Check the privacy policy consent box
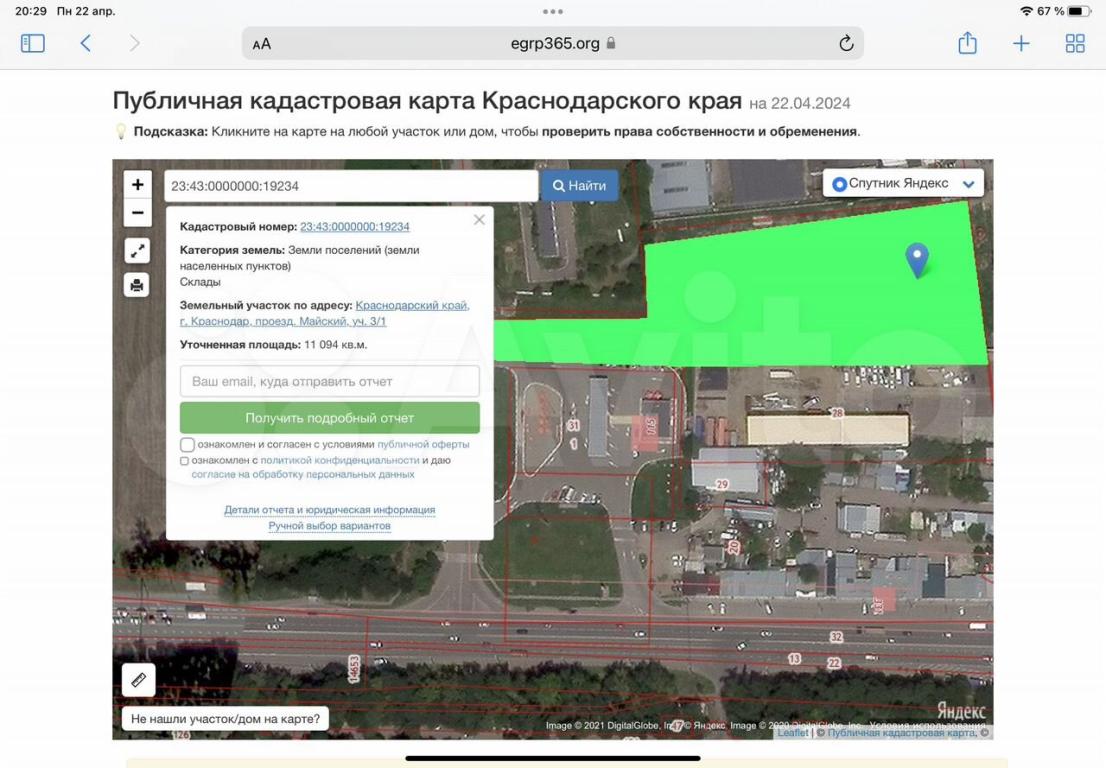 coord(185,461)
